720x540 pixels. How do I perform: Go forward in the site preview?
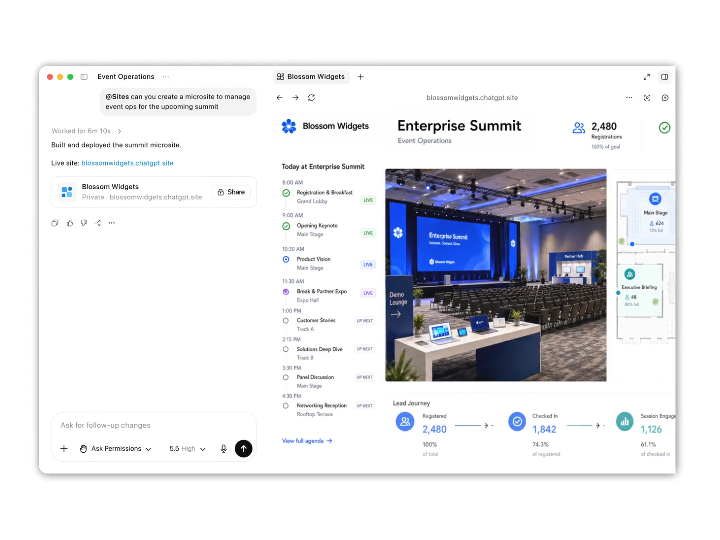[x=295, y=98]
